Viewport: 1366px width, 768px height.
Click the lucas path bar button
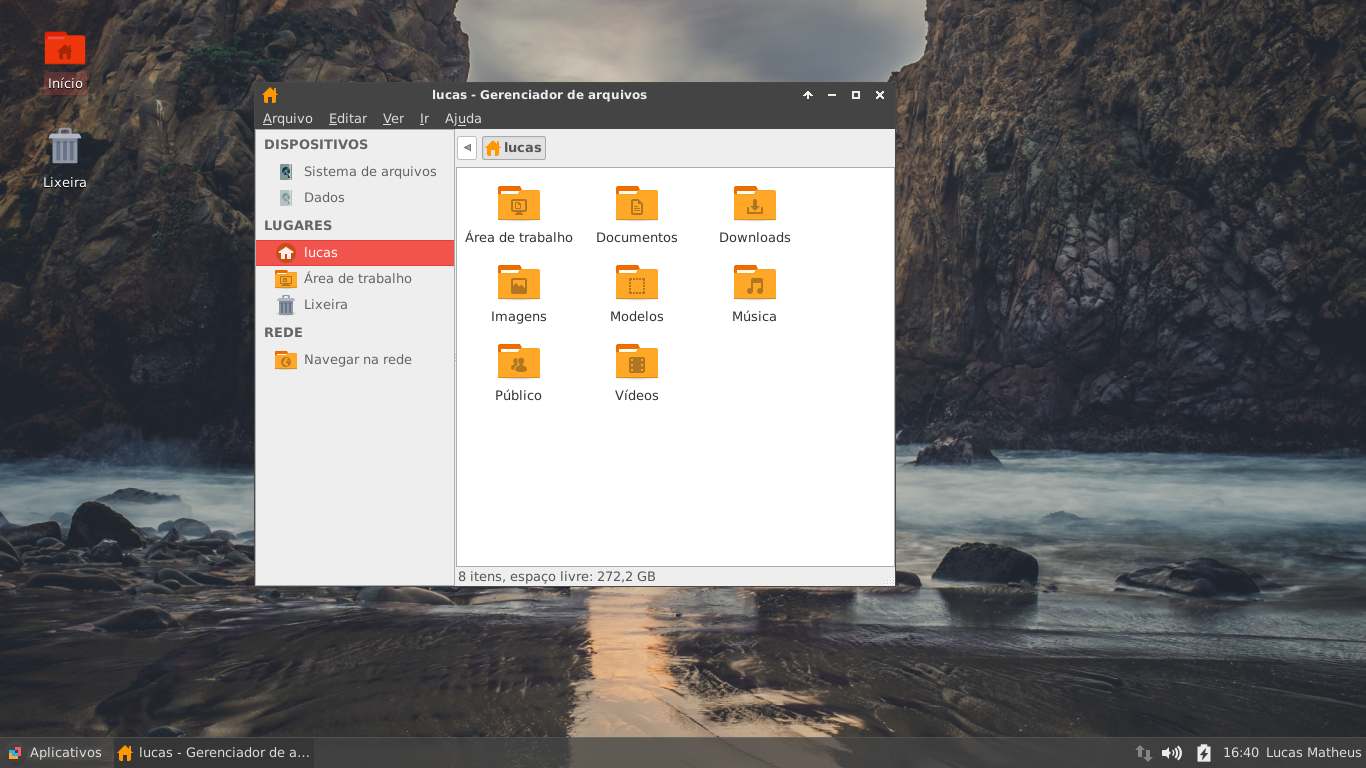click(514, 148)
